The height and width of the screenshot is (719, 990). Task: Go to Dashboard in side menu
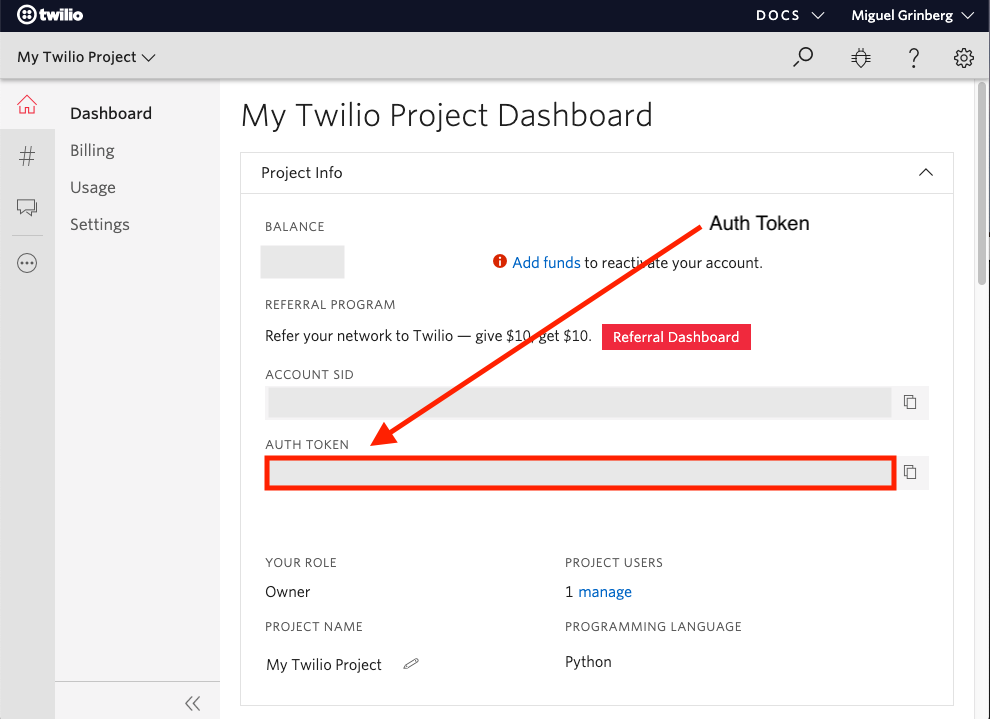[111, 113]
